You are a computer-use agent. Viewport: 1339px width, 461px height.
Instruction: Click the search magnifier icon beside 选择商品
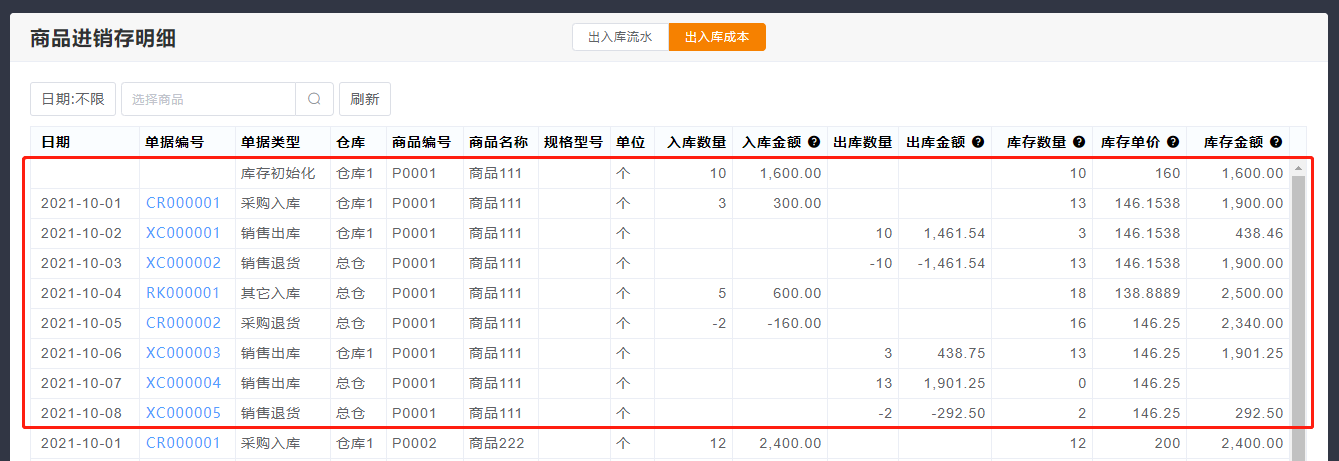coord(314,99)
